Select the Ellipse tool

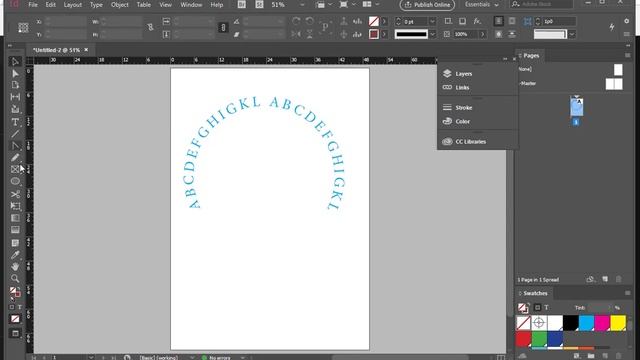point(15,181)
